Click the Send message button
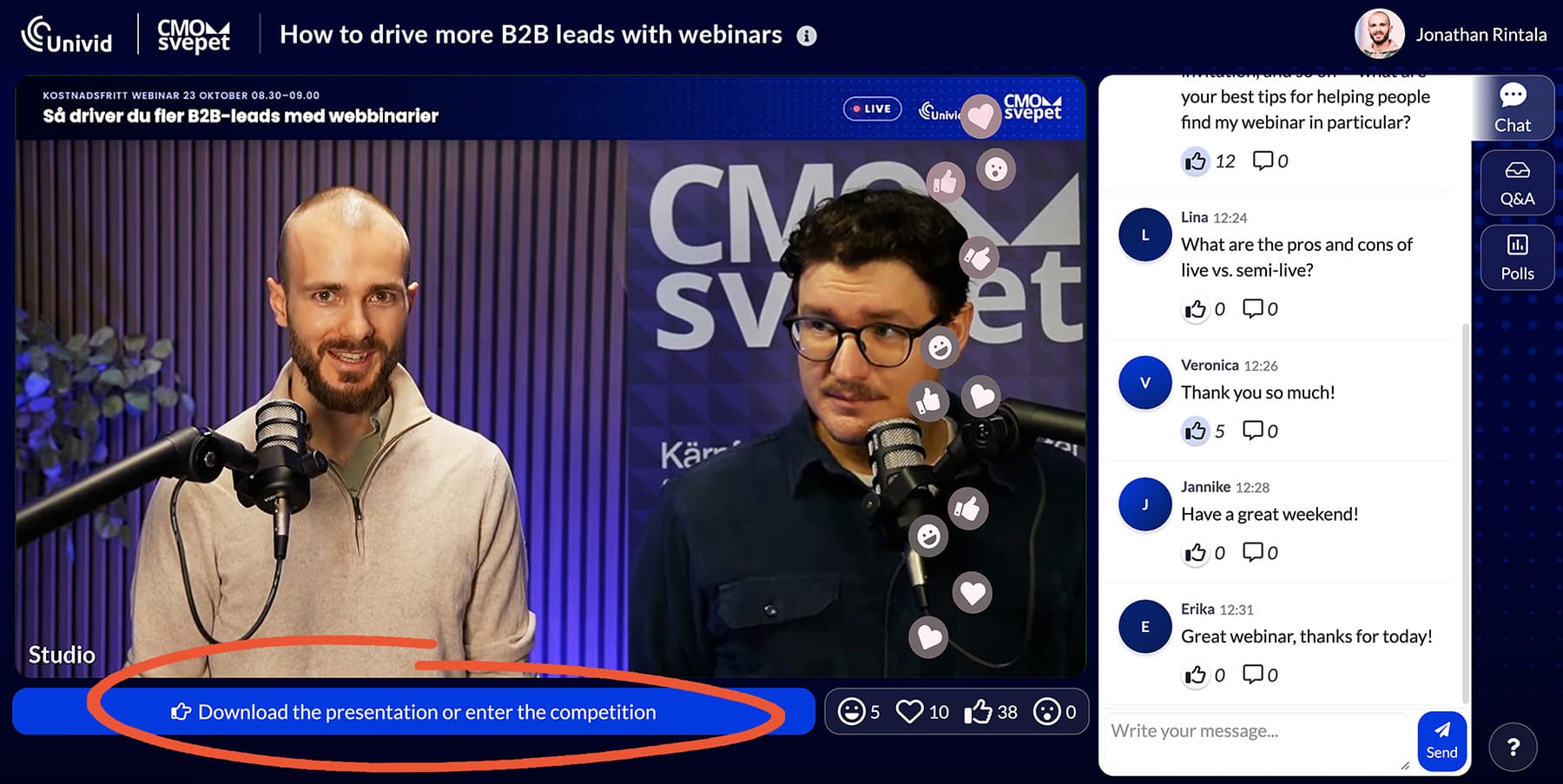The image size is (1563, 784). (x=1441, y=740)
